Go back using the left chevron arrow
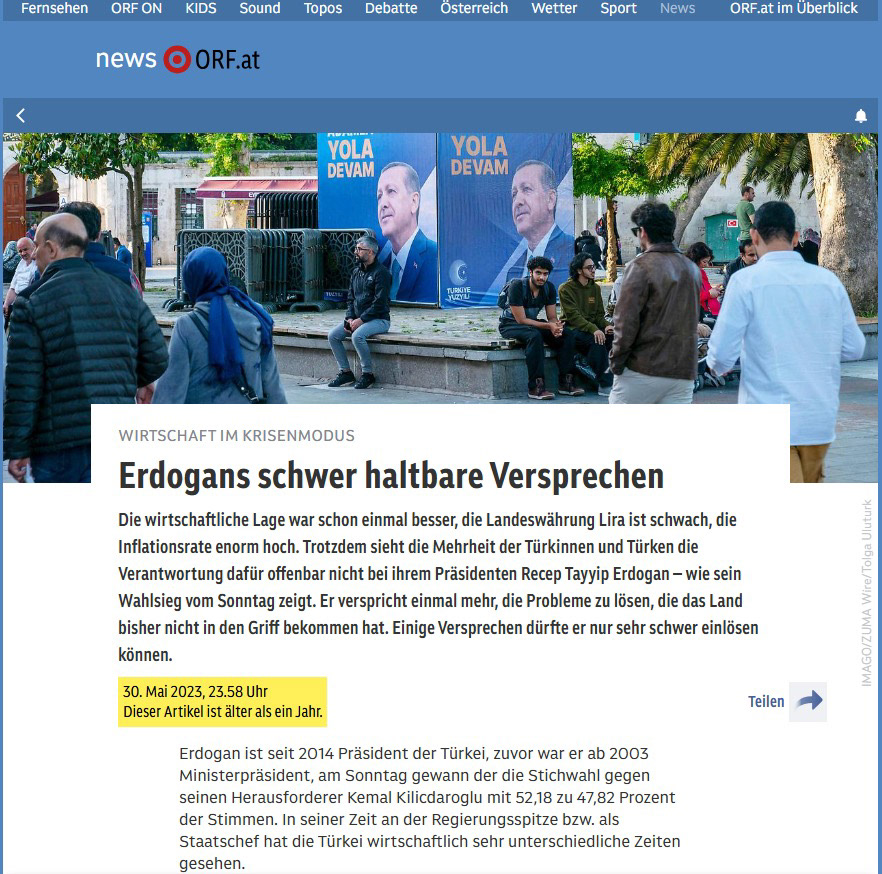Viewport: 882px width, 874px height. coord(20,115)
